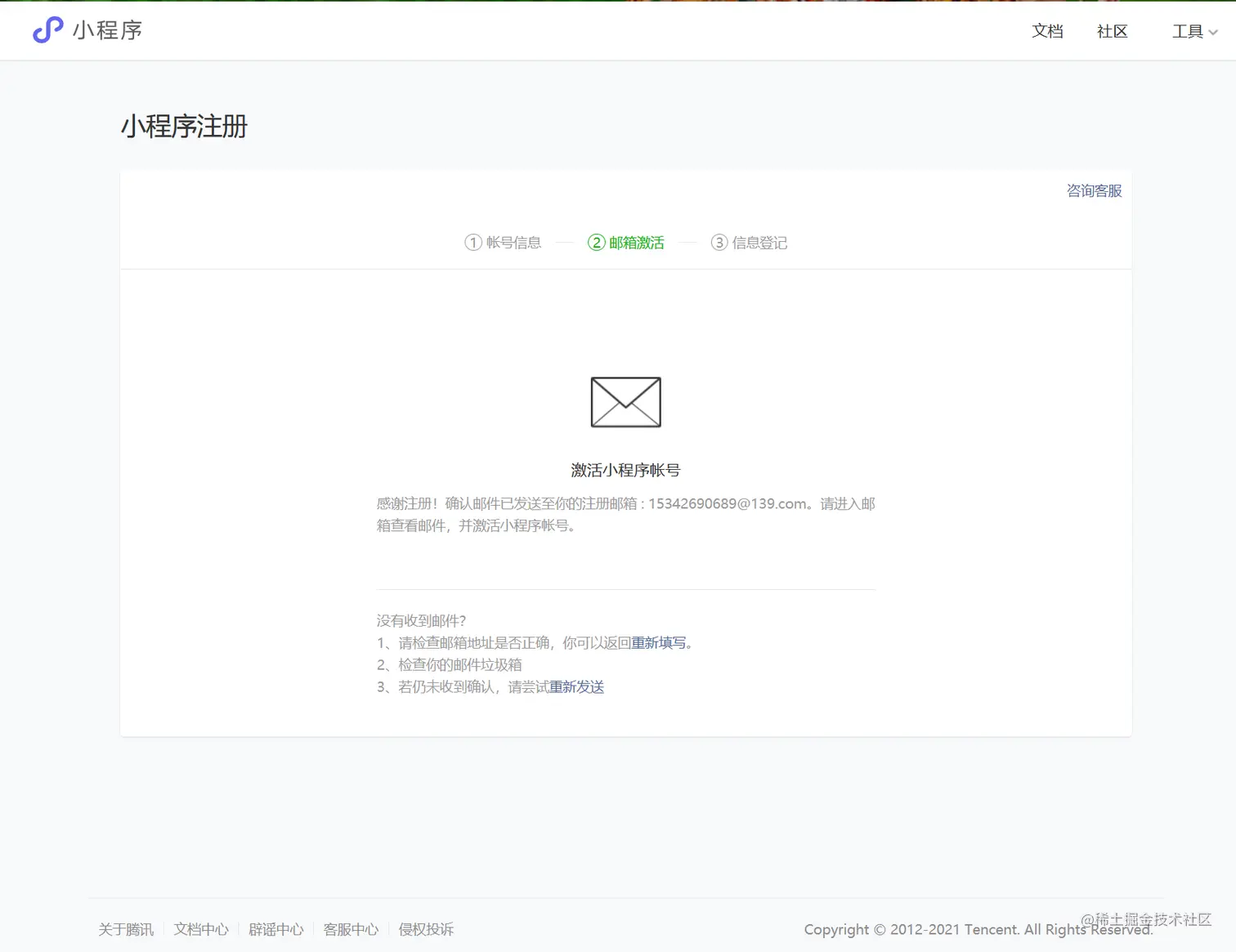1236x952 pixels.
Task: Click 重新填写 to refill the email address
Action: pos(660,643)
